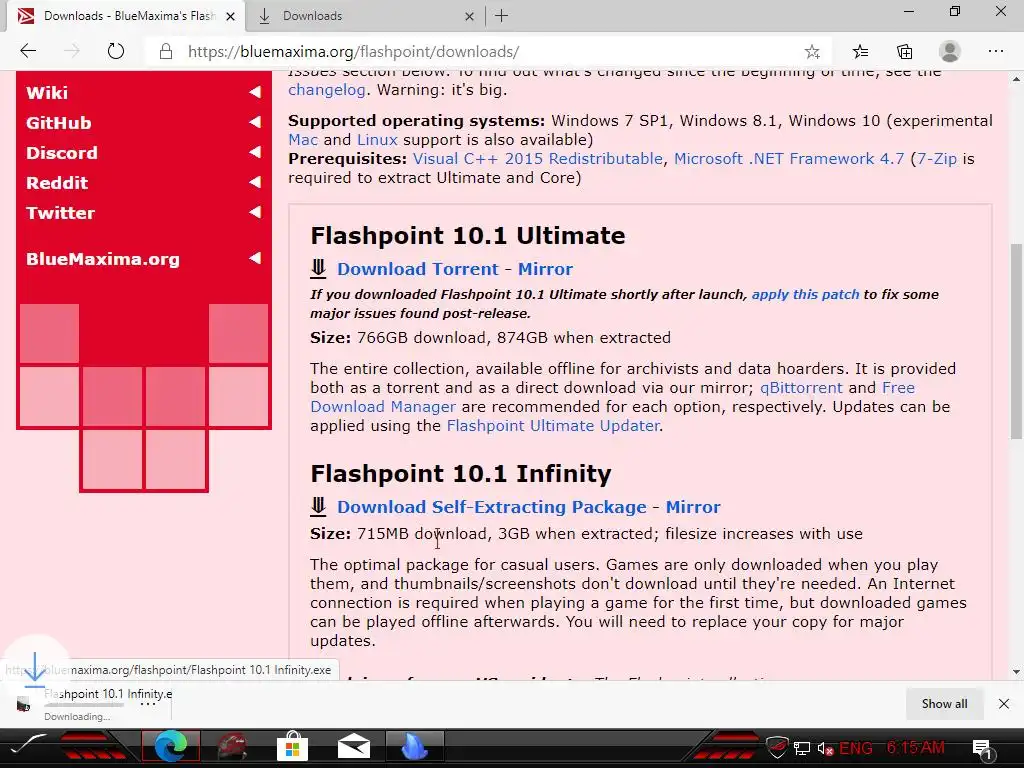Image resolution: width=1024 pixels, height=768 pixels.
Task: Click the disabled forward arrow
Action: point(72,51)
